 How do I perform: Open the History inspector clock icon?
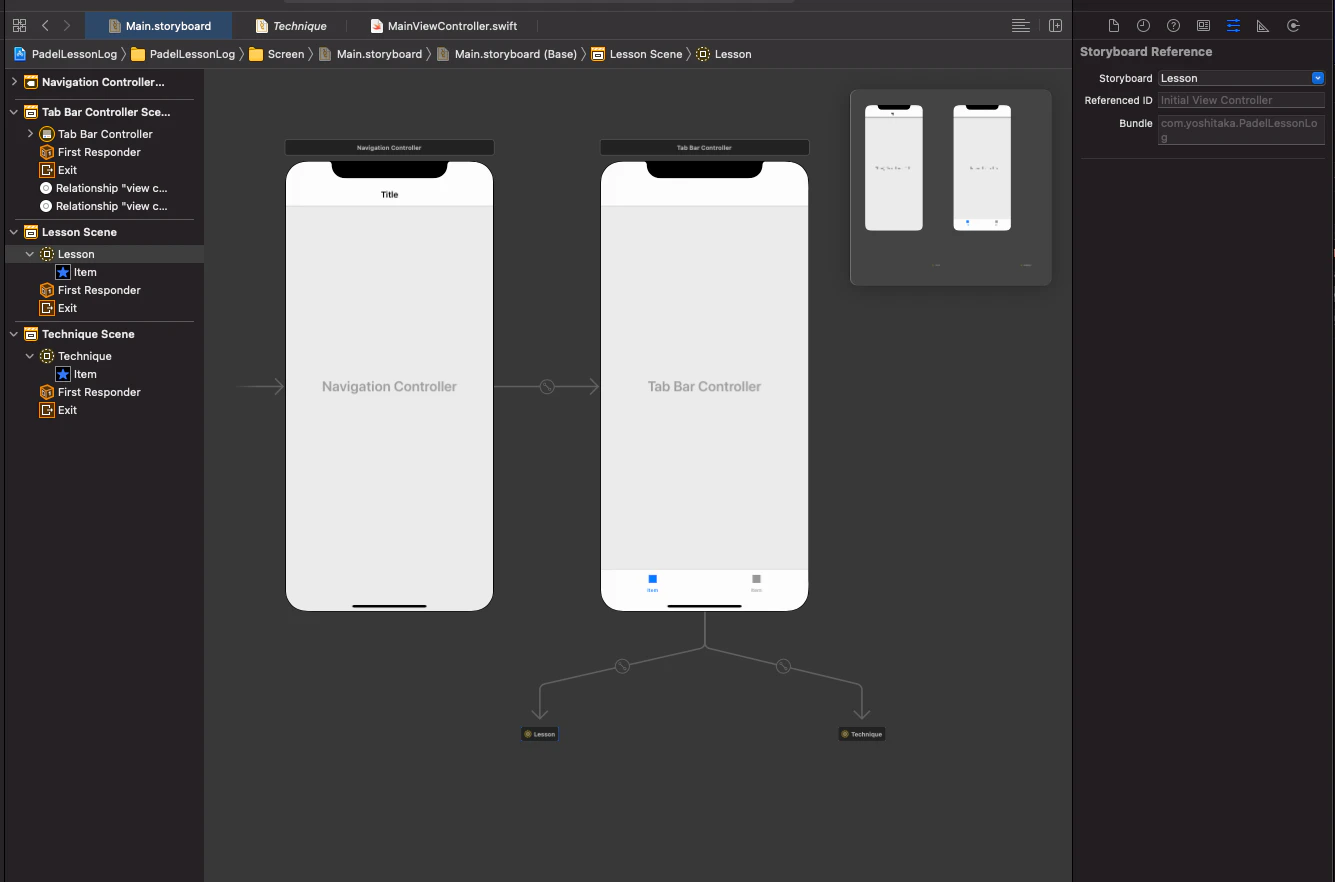pos(1143,26)
